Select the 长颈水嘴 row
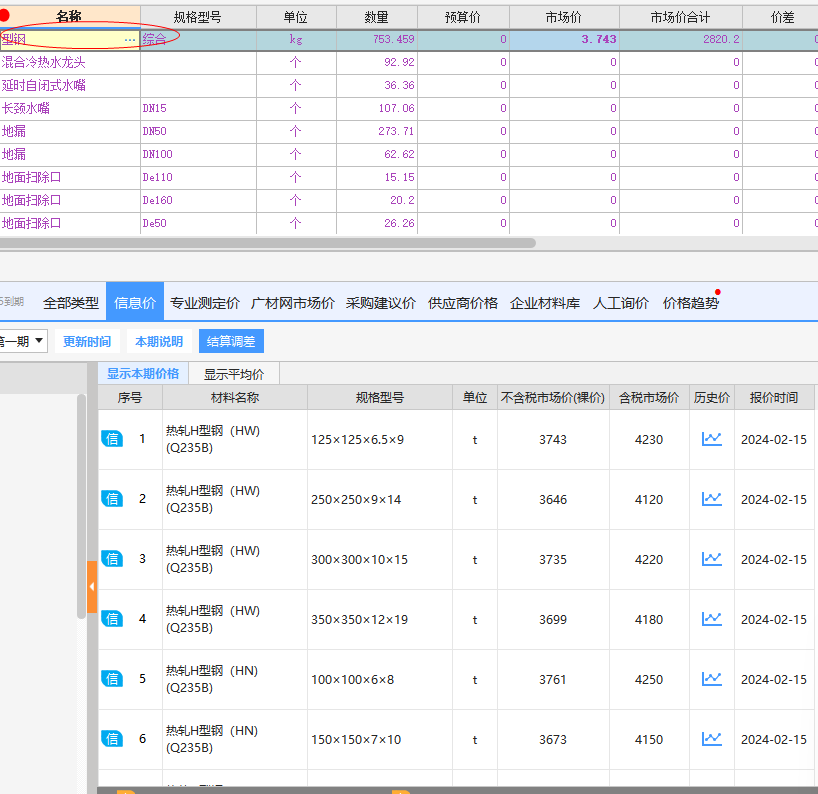Image resolution: width=818 pixels, height=794 pixels. coord(409,109)
